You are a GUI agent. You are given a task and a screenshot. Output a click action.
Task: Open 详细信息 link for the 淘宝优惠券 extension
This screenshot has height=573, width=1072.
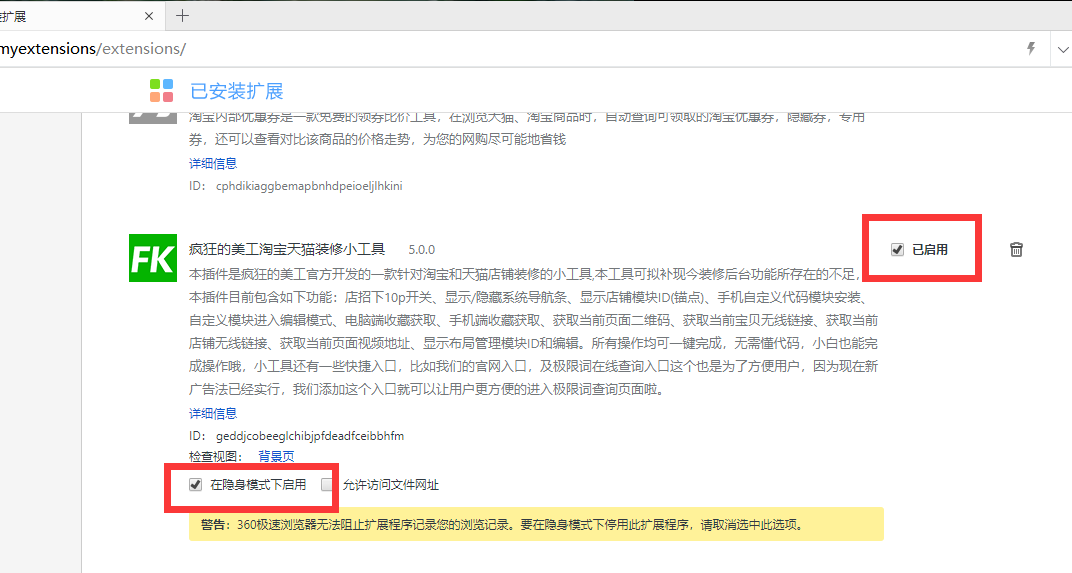click(x=213, y=163)
